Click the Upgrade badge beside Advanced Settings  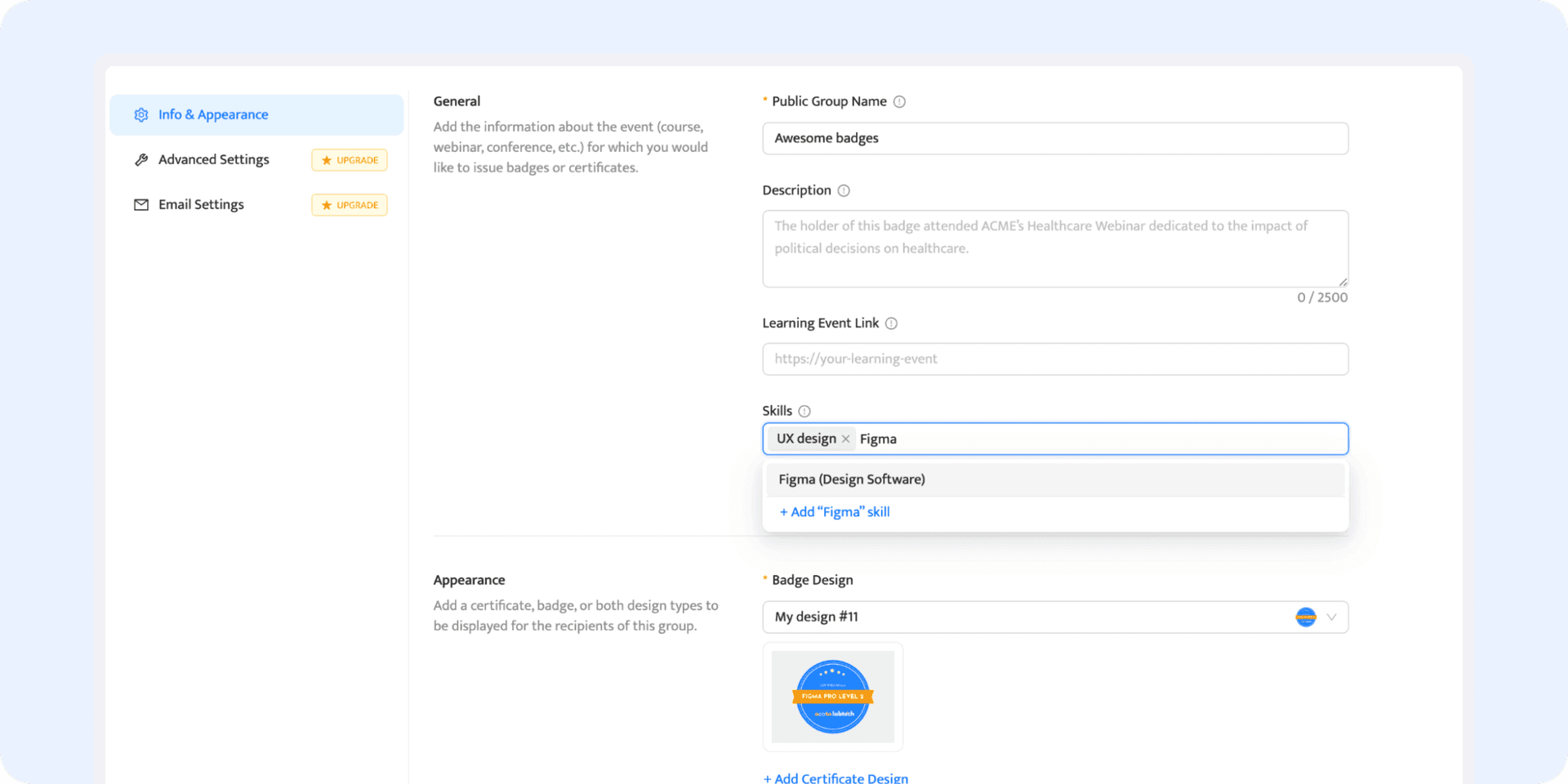pyautogui.click(x=350, y=160)
